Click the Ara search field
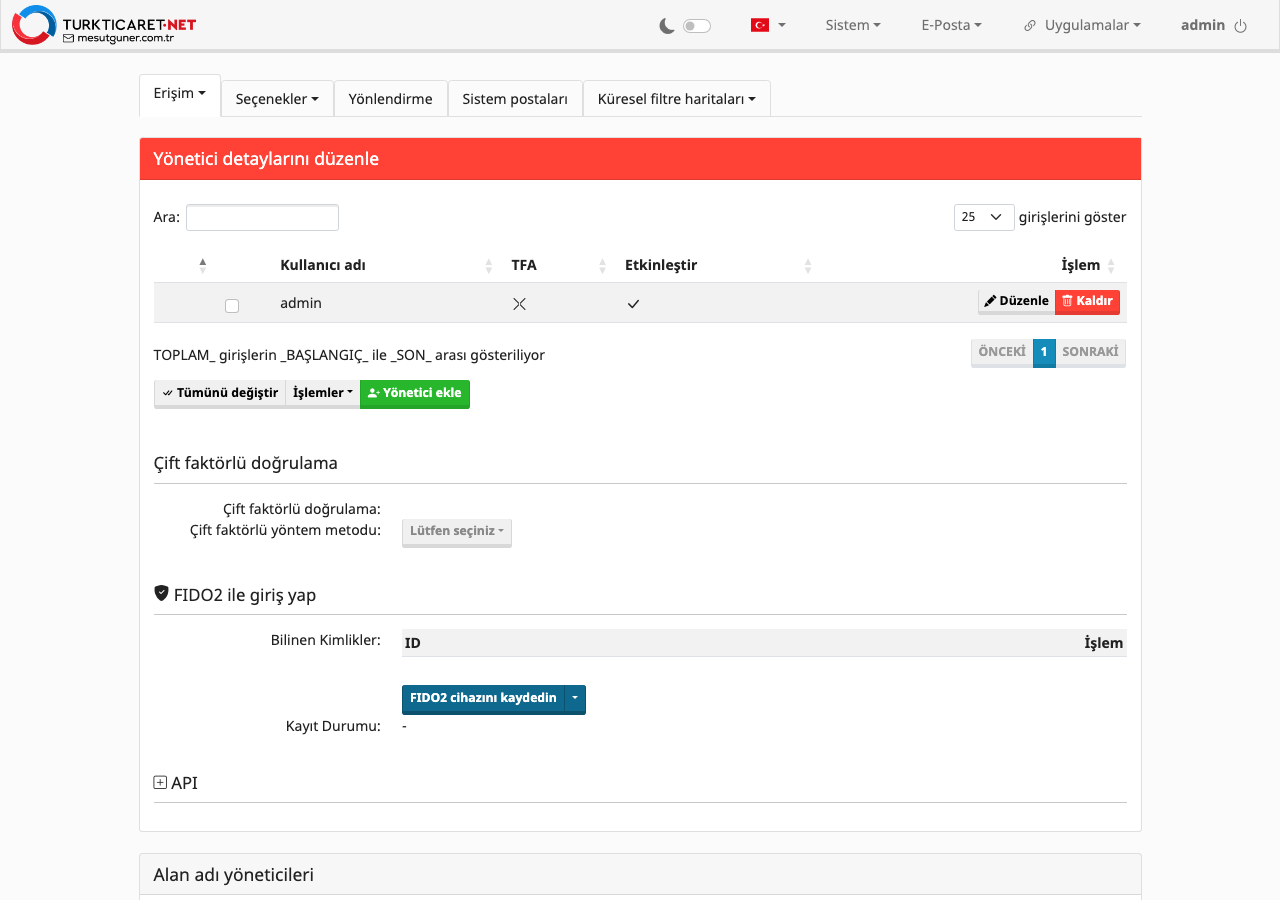This screenshot has height=900, width=1280. [x=262, y=217]
